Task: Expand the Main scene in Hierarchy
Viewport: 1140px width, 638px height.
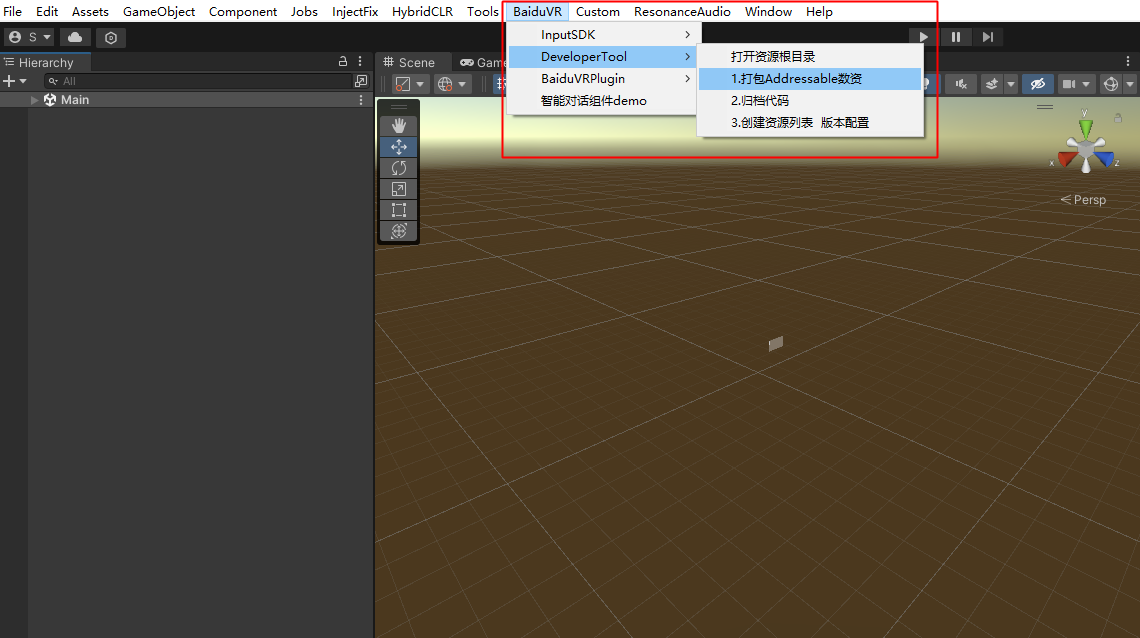Action: (35, 100)
